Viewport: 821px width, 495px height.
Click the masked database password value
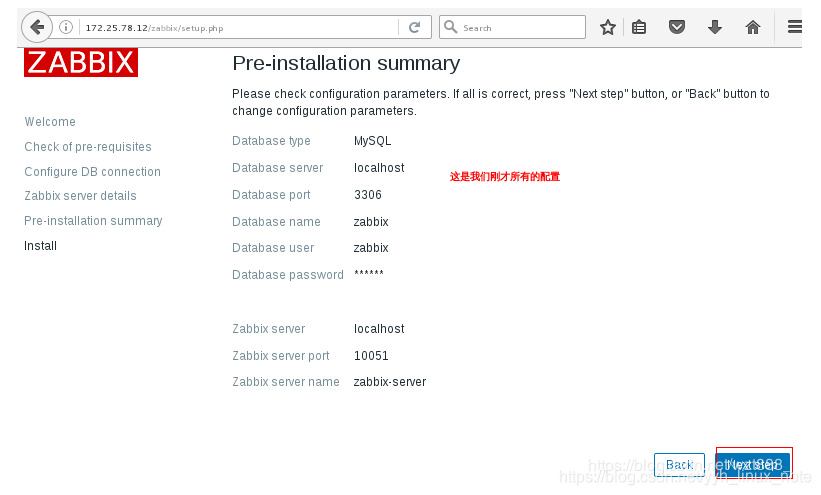[369, 273]
